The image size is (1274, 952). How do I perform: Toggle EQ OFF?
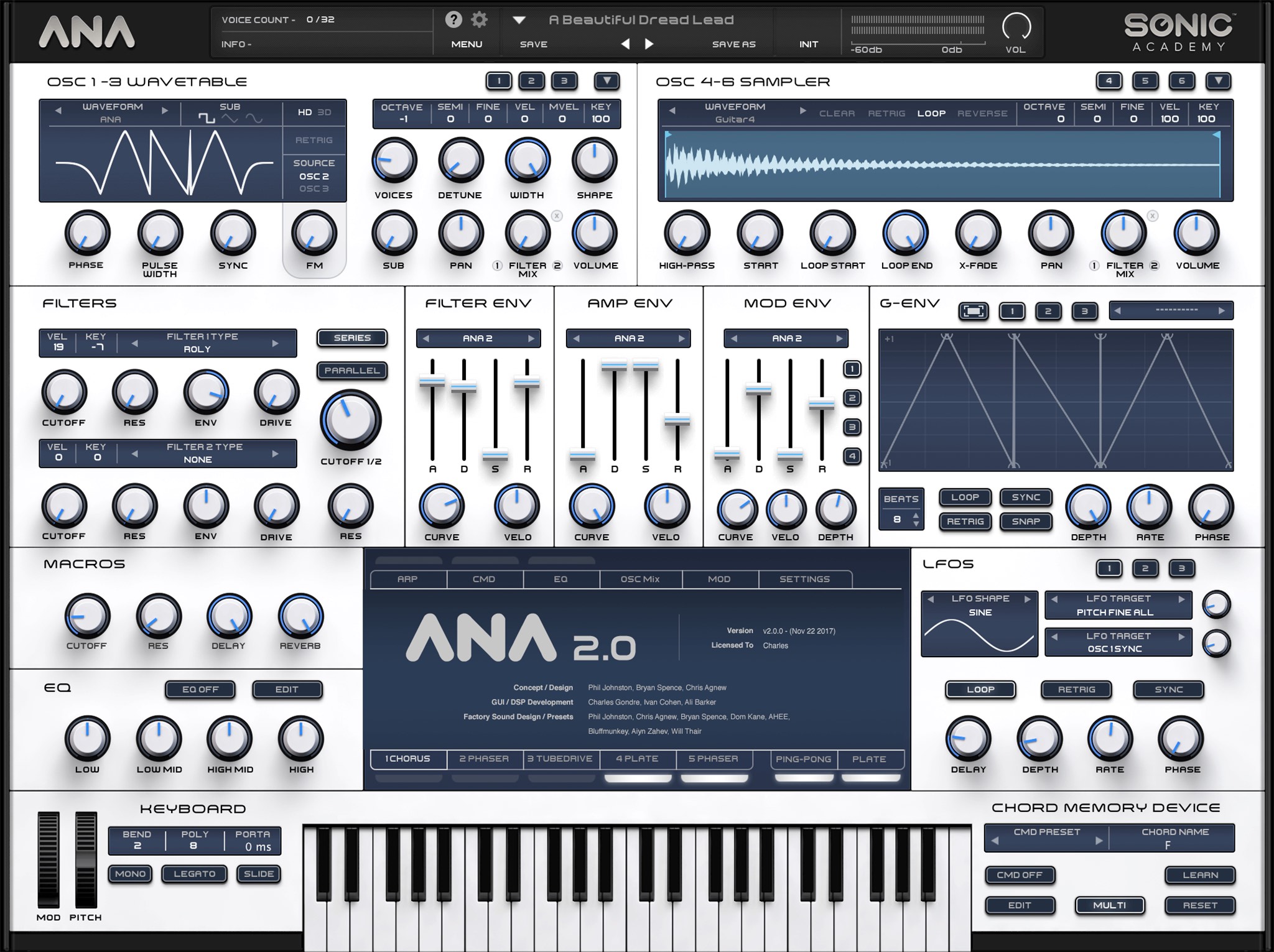(200, 689)
